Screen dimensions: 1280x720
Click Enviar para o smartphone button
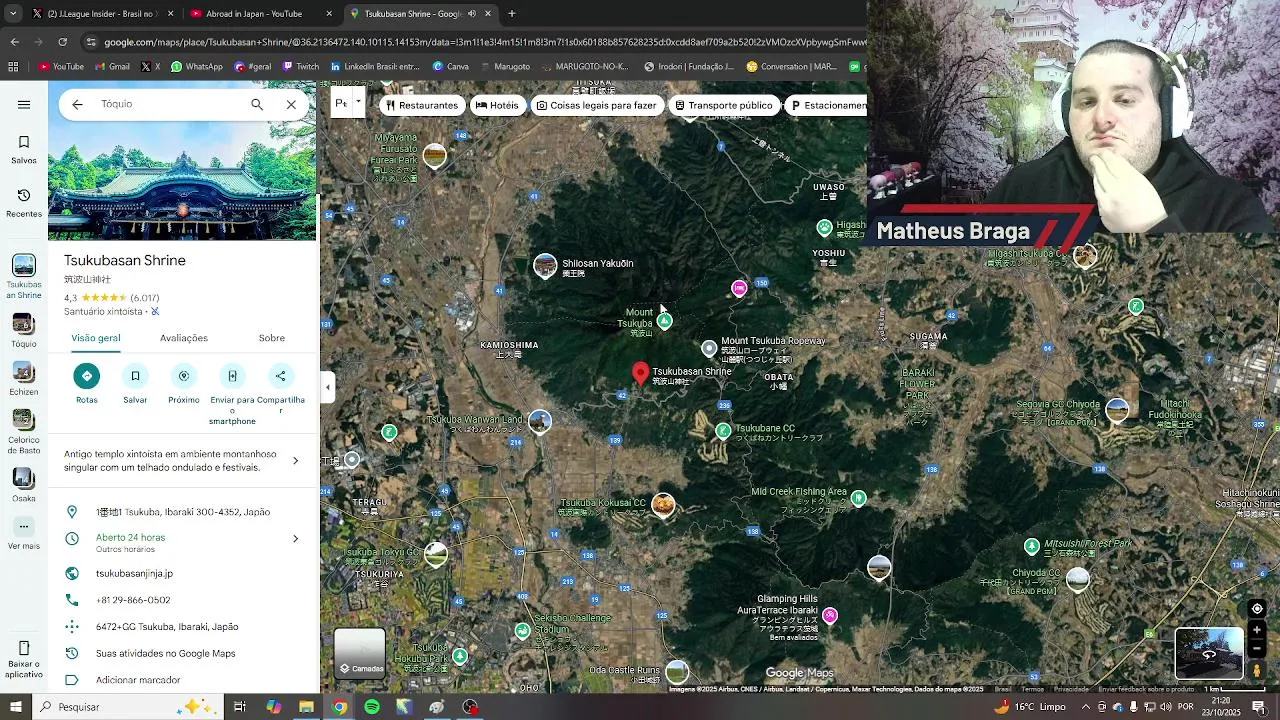[x=232, y=395]
